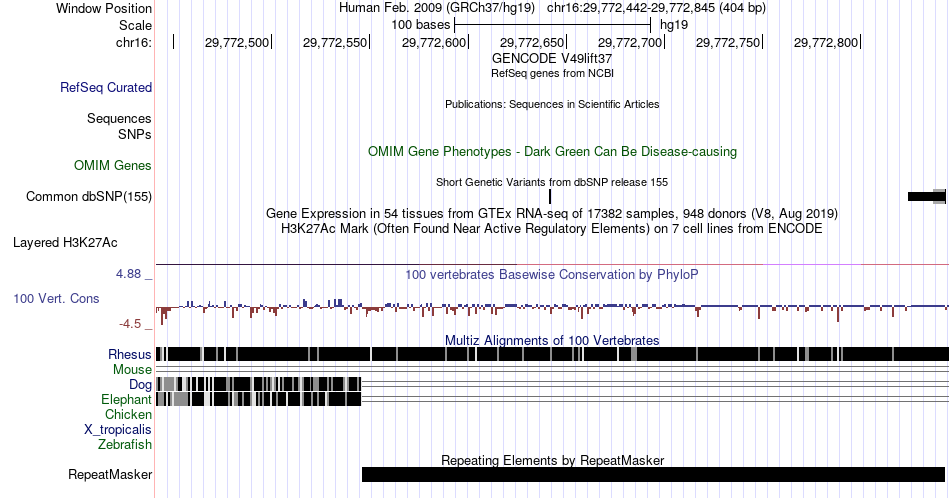Select the OMIM Genes track label
950x498 pixels.
113,165
